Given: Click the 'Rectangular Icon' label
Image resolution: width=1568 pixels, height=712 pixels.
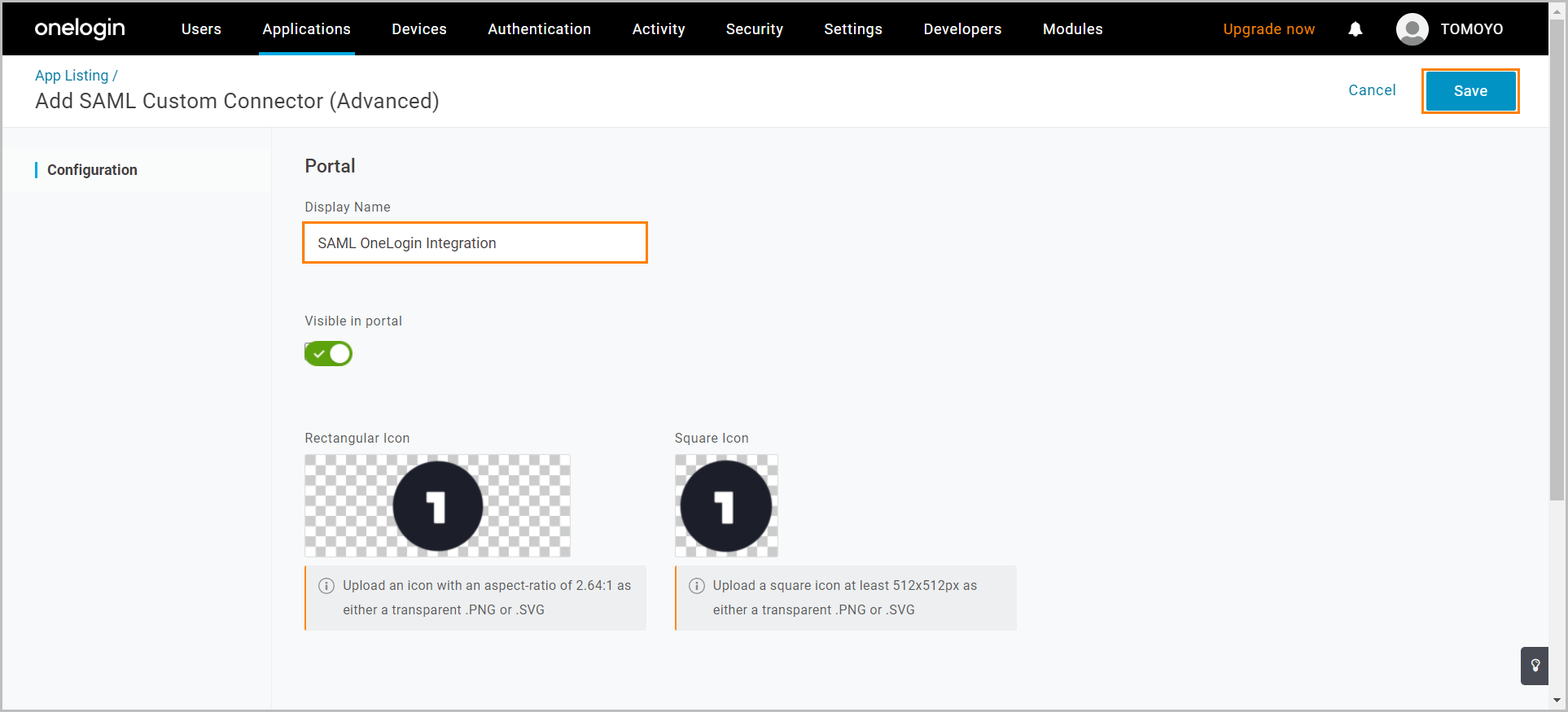Looking at the screenshot, I should click(357, 439).
